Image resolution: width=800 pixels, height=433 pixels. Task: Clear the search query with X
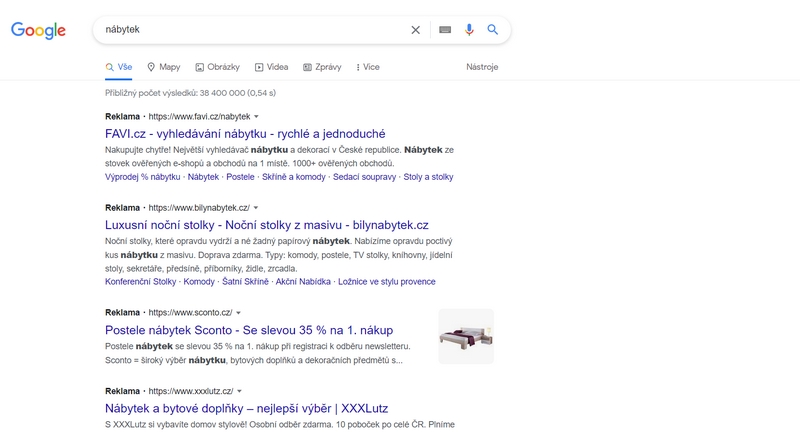(416, 30)
